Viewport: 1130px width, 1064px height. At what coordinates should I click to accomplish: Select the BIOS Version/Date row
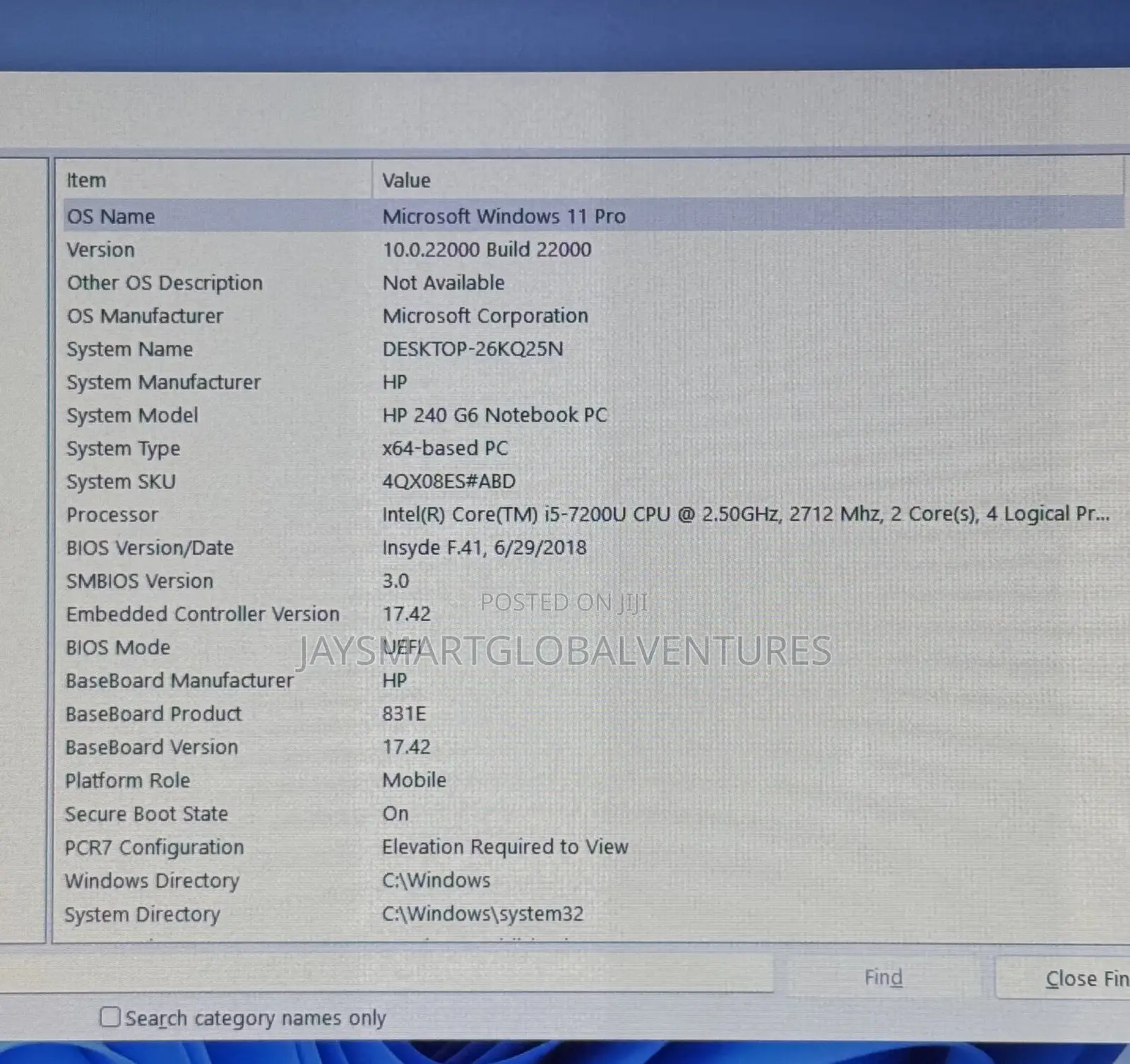593,548
